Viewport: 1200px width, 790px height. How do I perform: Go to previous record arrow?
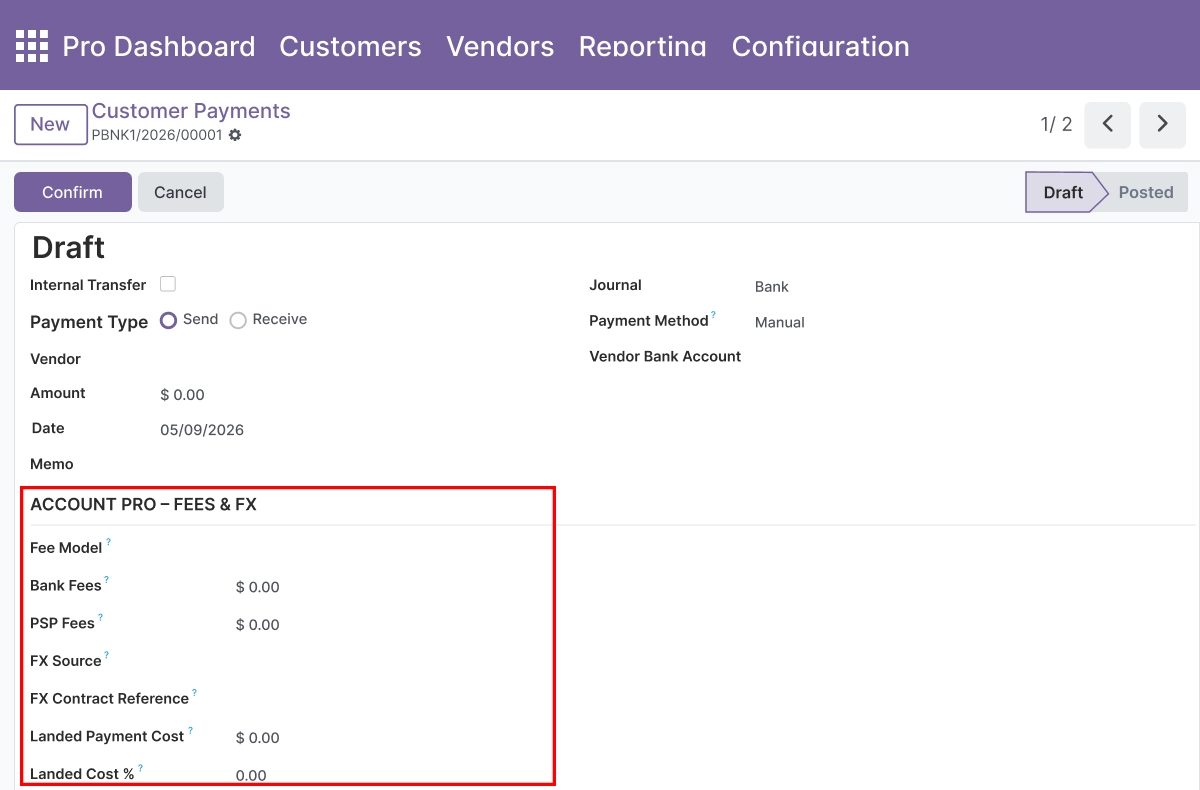click(1107, 124)
